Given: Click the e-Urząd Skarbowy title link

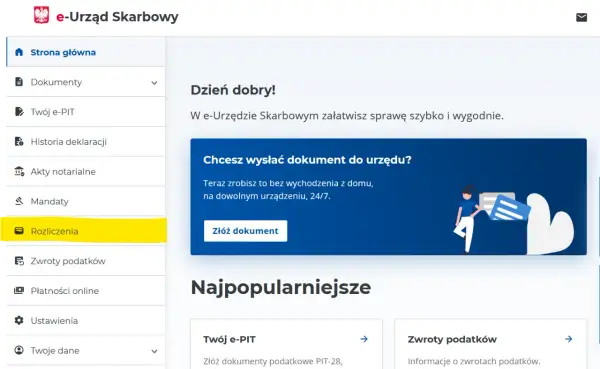Looking at the screenshot, I should coord(117,17).
